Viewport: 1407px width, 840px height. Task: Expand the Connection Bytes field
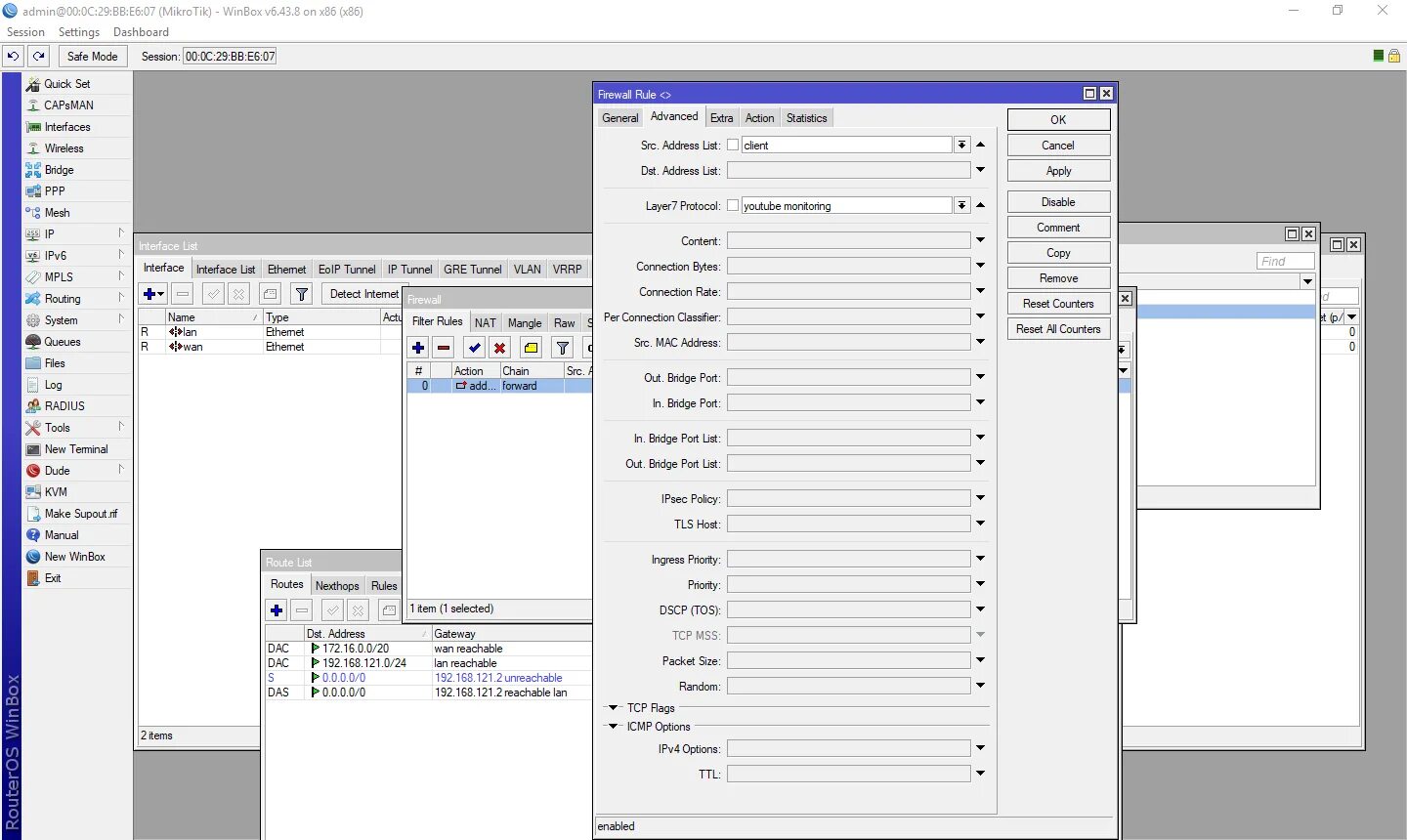[x=980, y=266]
